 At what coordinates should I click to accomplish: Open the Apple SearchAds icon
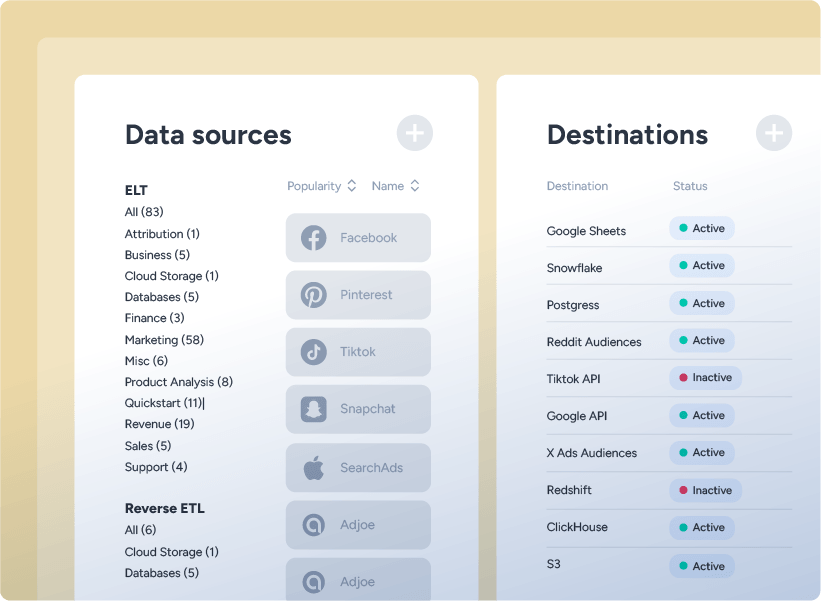pos(314,468)
